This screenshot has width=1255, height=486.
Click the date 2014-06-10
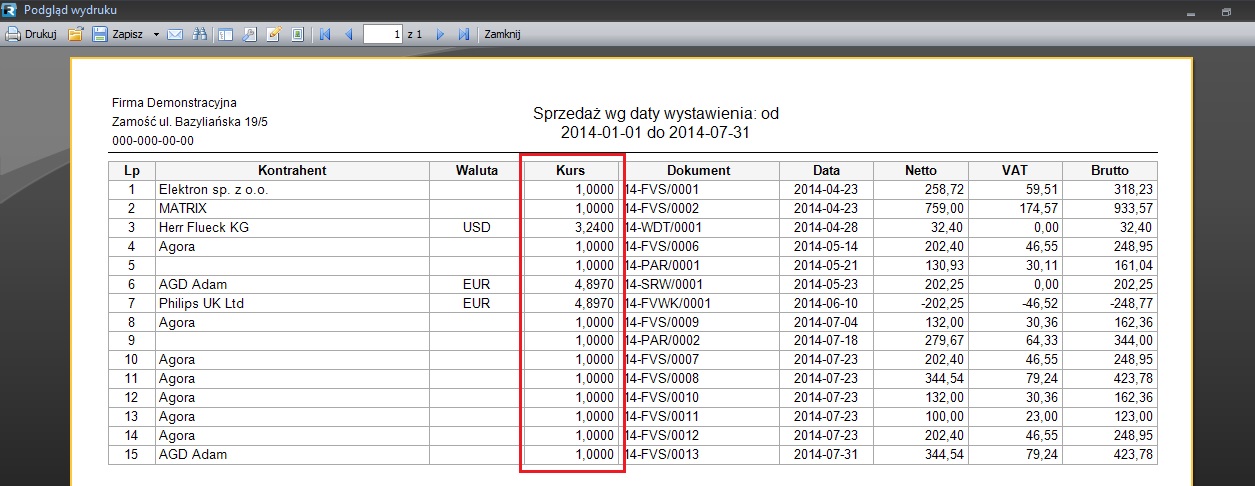826,302
